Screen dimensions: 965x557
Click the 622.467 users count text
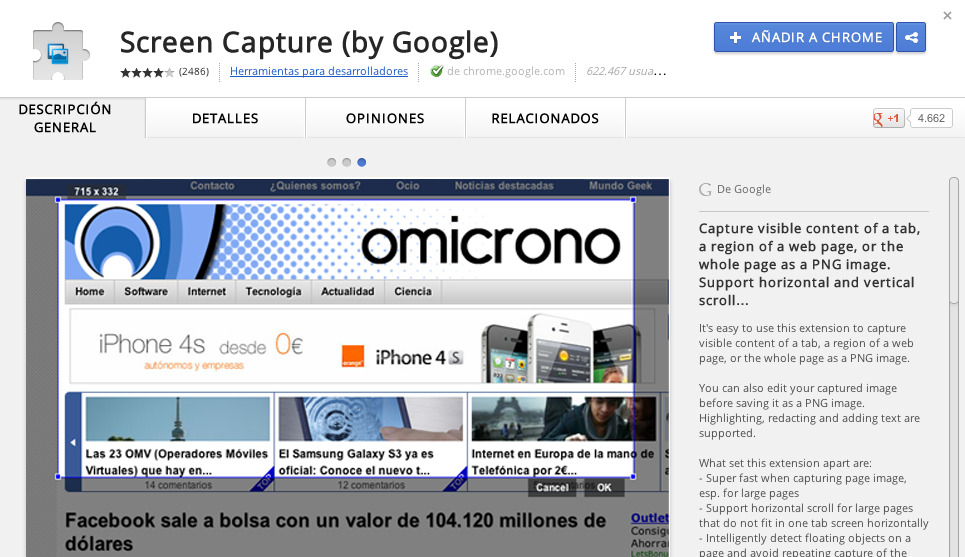[x=626, y=71]
